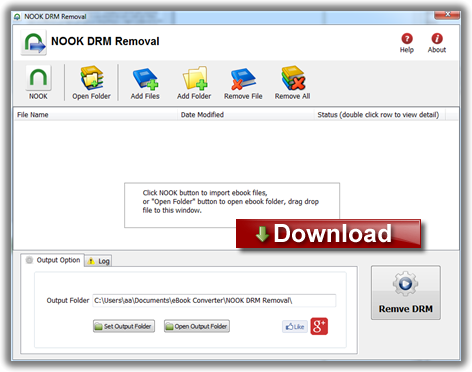Select the Add Files icon
The image size is (472, 372).
[x=145, y=79]
